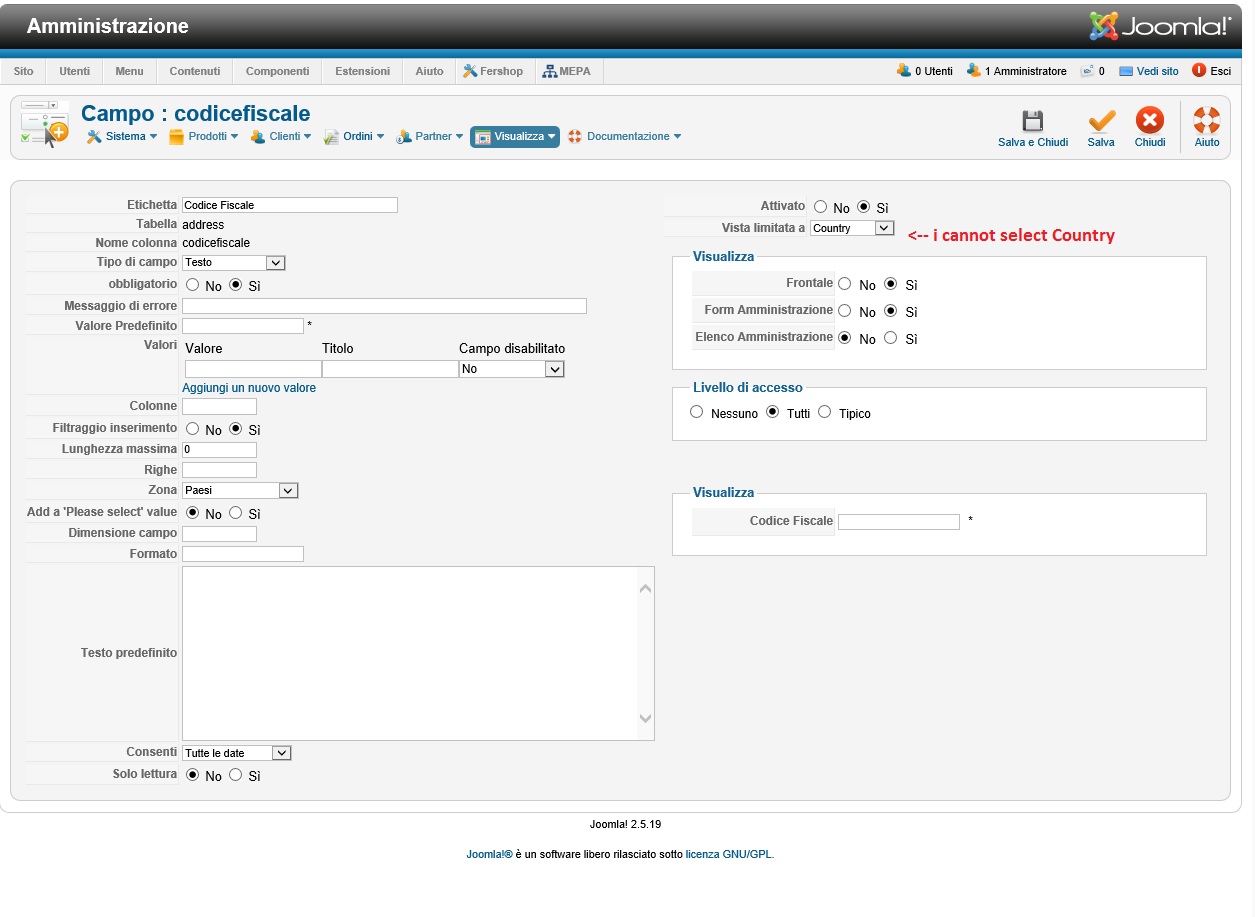
Task: Click the licenza GNU/GPL link
Action: (x=729, y=854)
